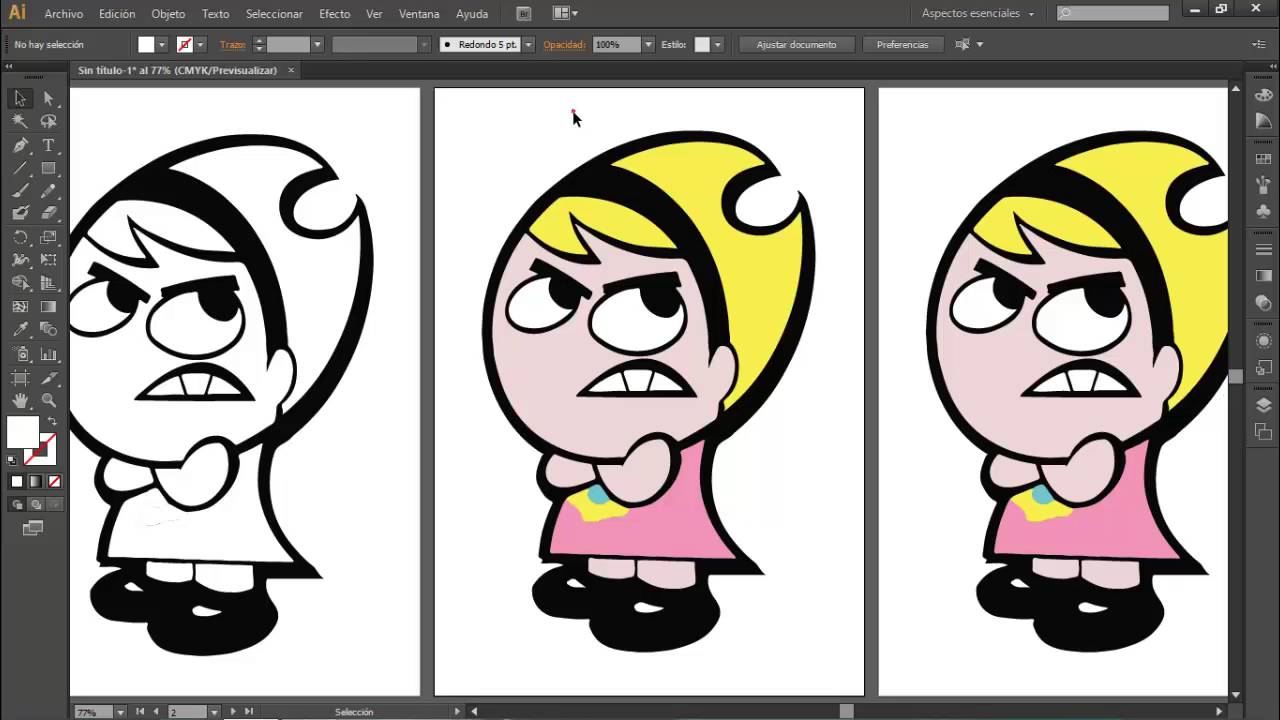Open the Artboards panel icon

tap(1264, 431)
